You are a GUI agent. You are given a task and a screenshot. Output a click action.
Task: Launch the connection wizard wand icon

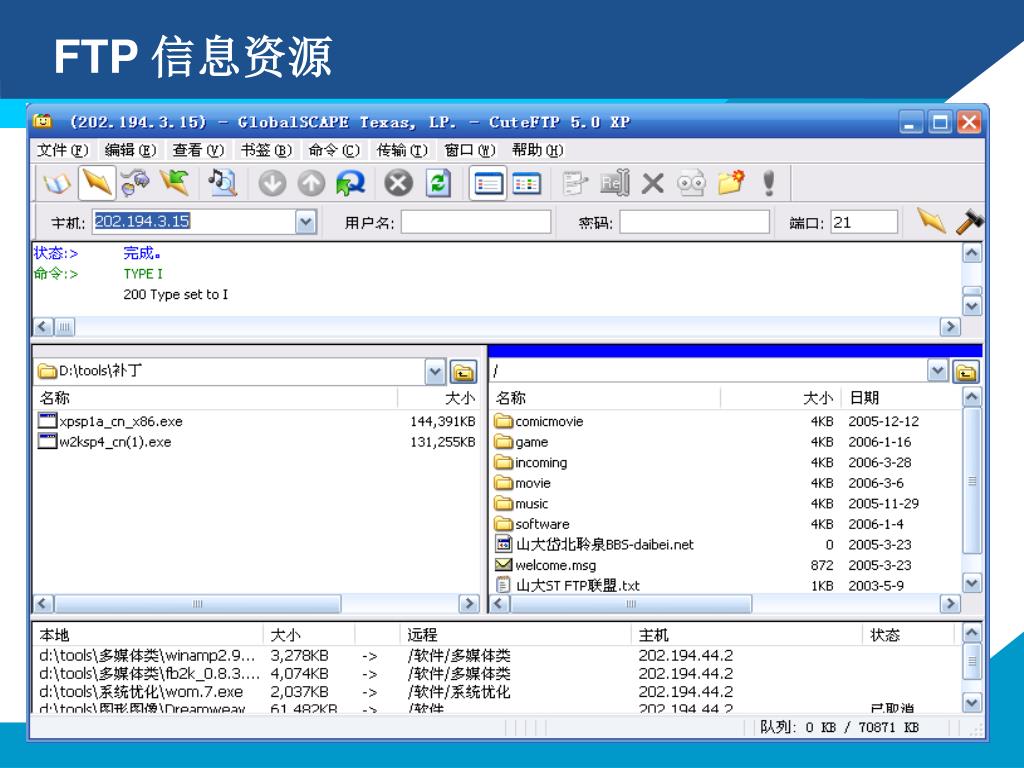point(135,183)
